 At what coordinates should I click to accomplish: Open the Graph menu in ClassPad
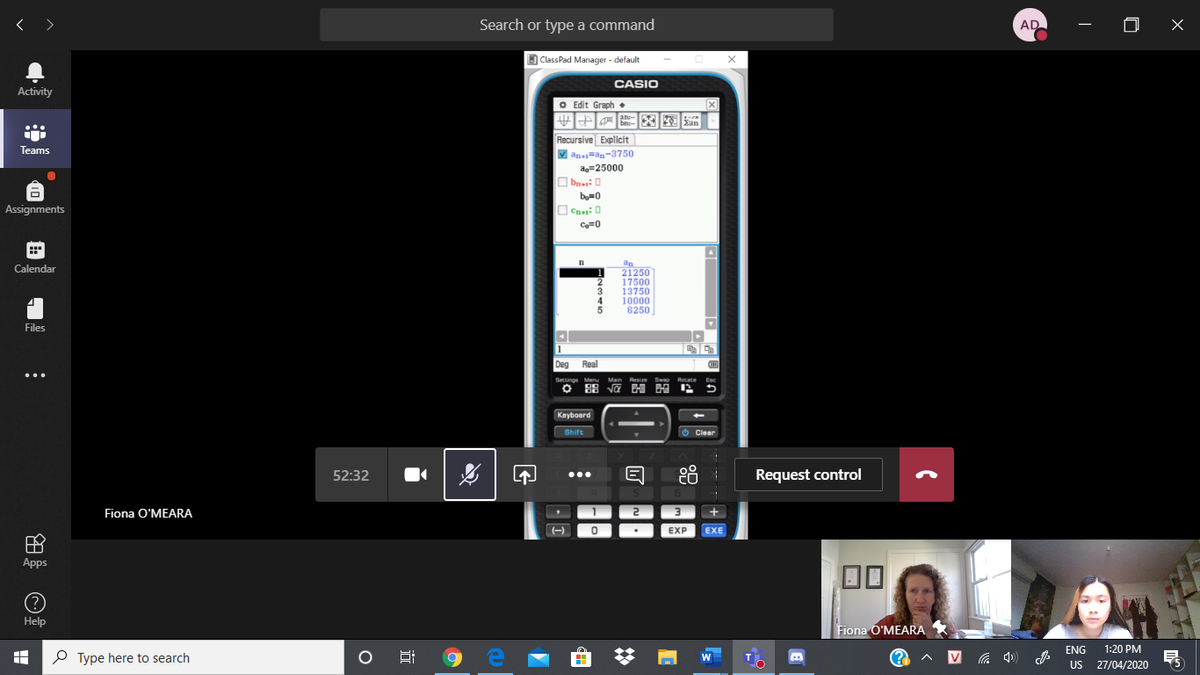click(x=604, y=105)
